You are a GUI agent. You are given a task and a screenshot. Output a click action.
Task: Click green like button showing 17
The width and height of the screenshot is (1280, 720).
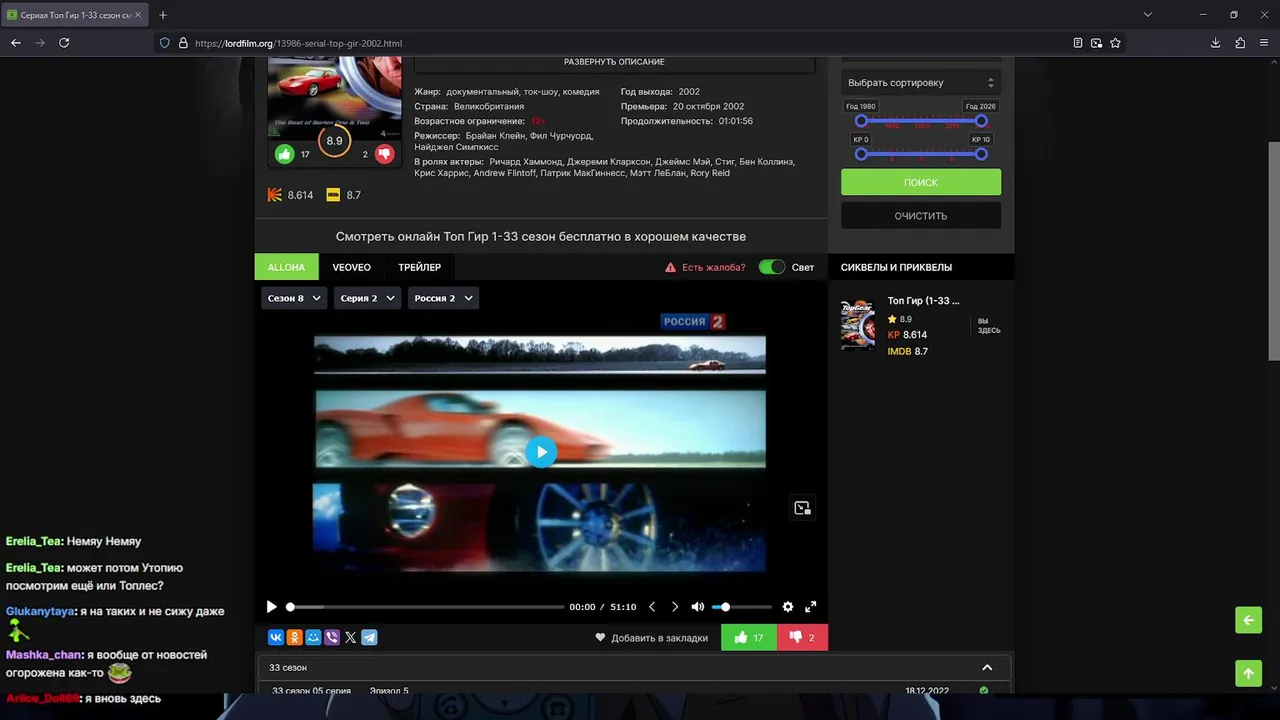(749, 637)
